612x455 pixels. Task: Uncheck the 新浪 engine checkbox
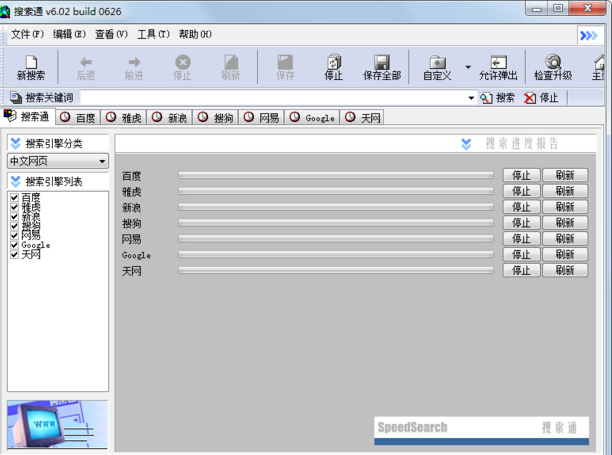pos(14,216)
